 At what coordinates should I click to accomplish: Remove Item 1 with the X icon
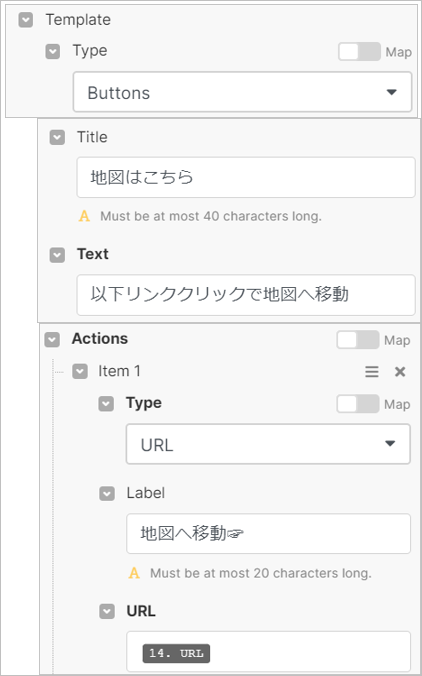click(x=400, y=372)
